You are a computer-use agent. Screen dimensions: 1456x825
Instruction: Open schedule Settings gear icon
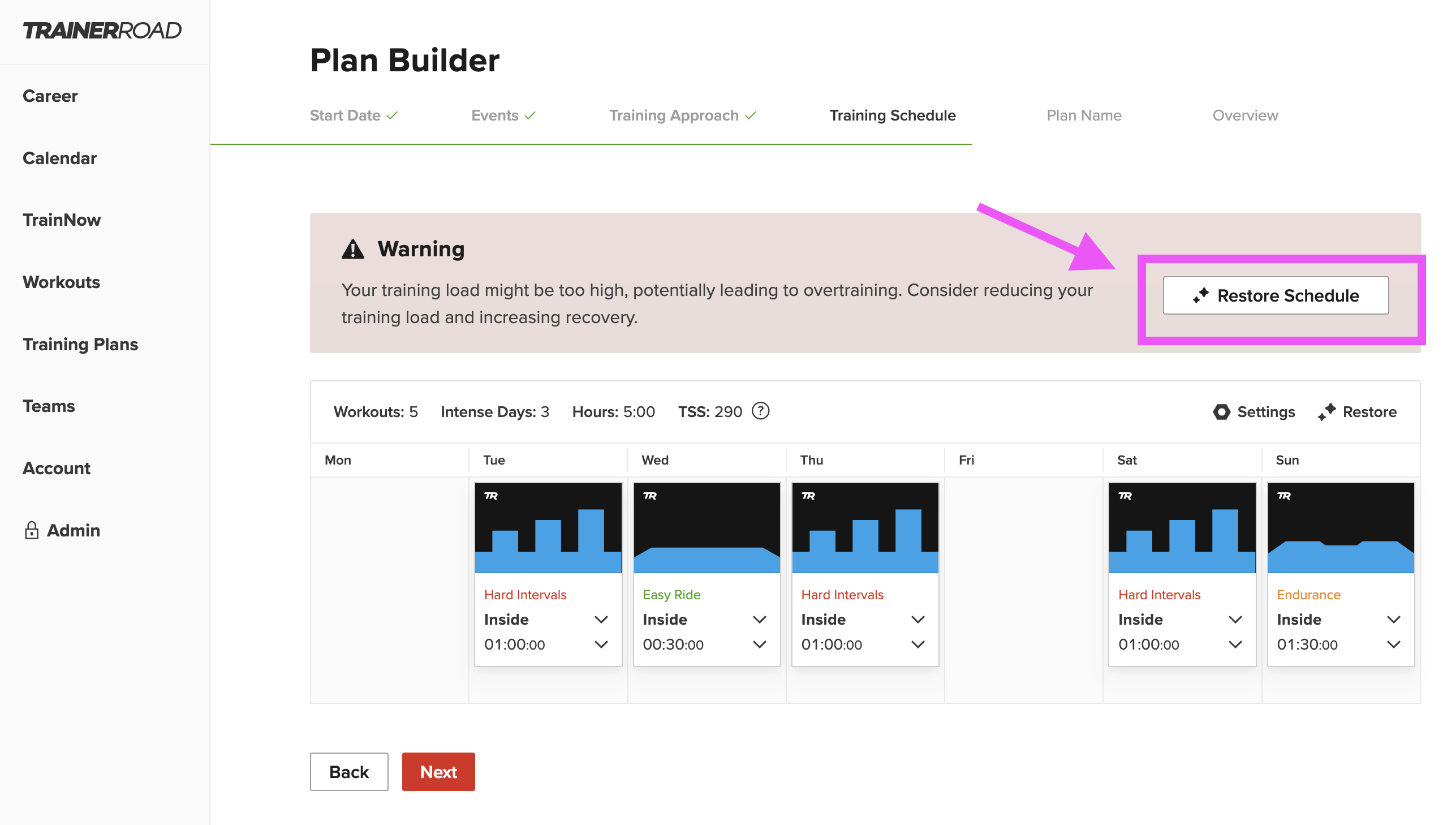[1221, 412]
